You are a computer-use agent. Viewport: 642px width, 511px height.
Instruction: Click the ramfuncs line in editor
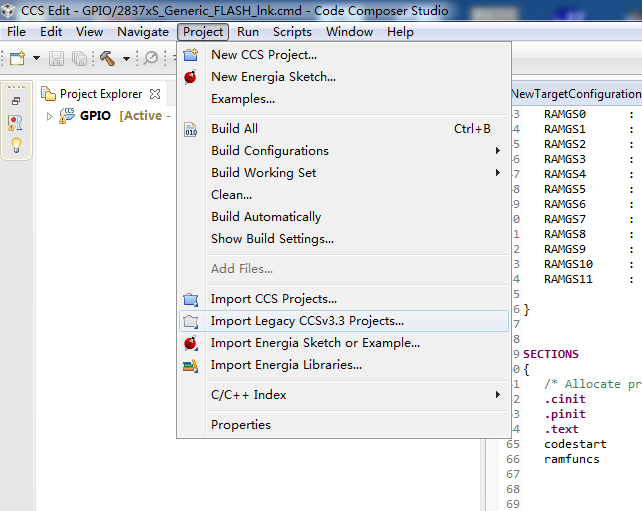click(572, 459)
